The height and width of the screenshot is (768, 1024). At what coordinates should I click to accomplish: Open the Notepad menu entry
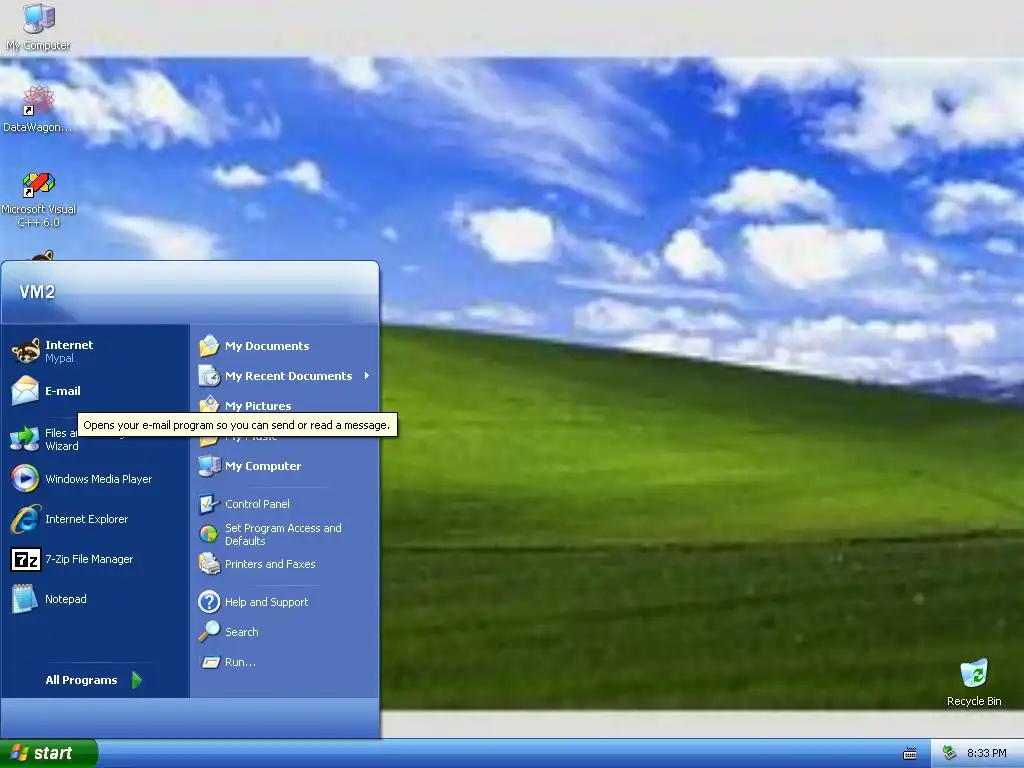(95, 599)
